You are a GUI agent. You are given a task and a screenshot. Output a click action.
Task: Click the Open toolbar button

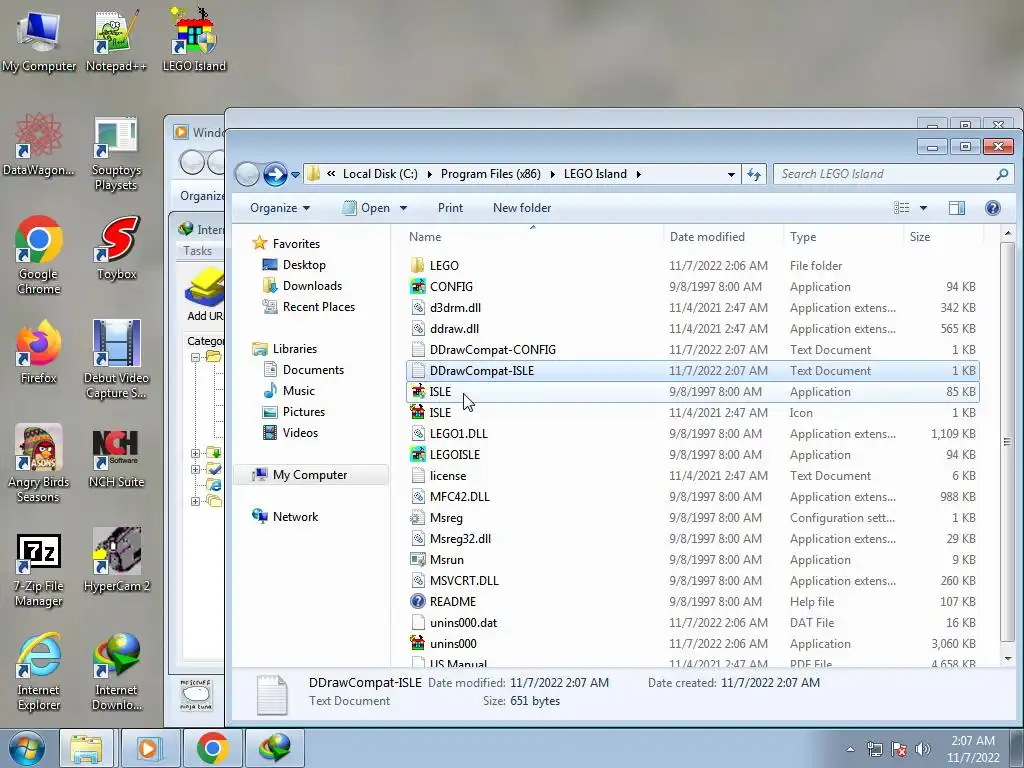367,208
